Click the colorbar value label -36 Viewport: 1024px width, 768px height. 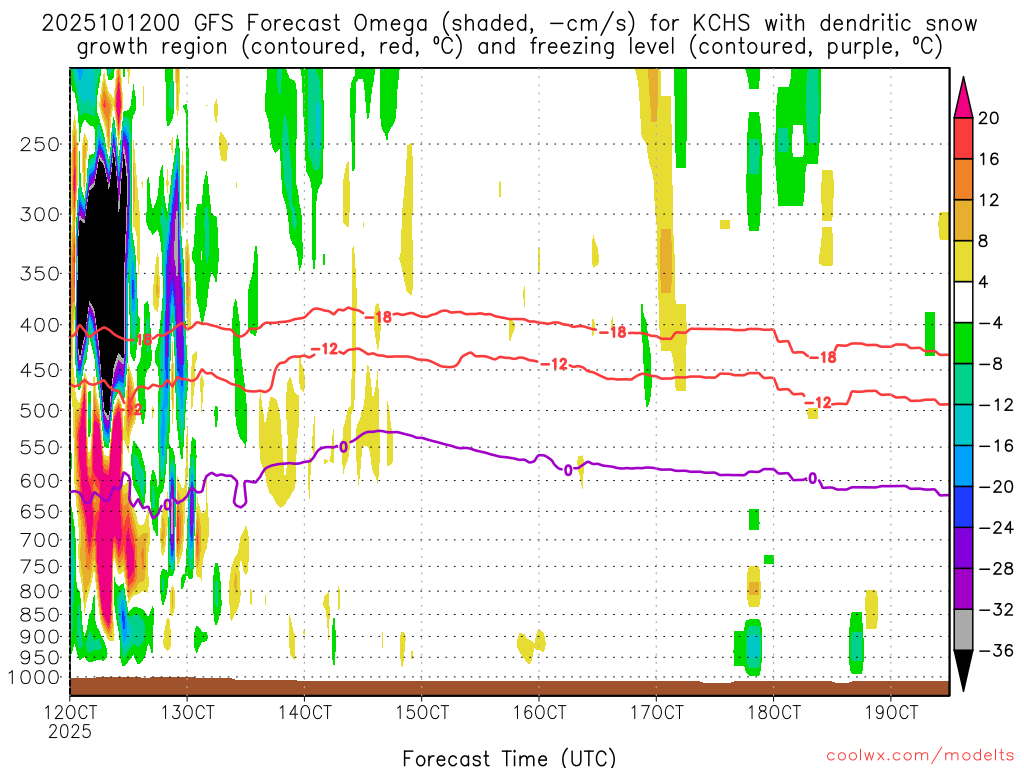click(997, 650)
